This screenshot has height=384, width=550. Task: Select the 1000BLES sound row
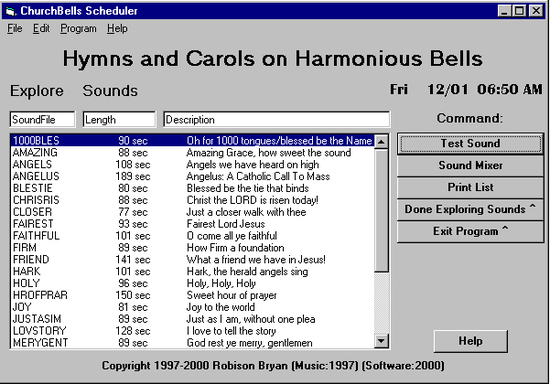192,141
